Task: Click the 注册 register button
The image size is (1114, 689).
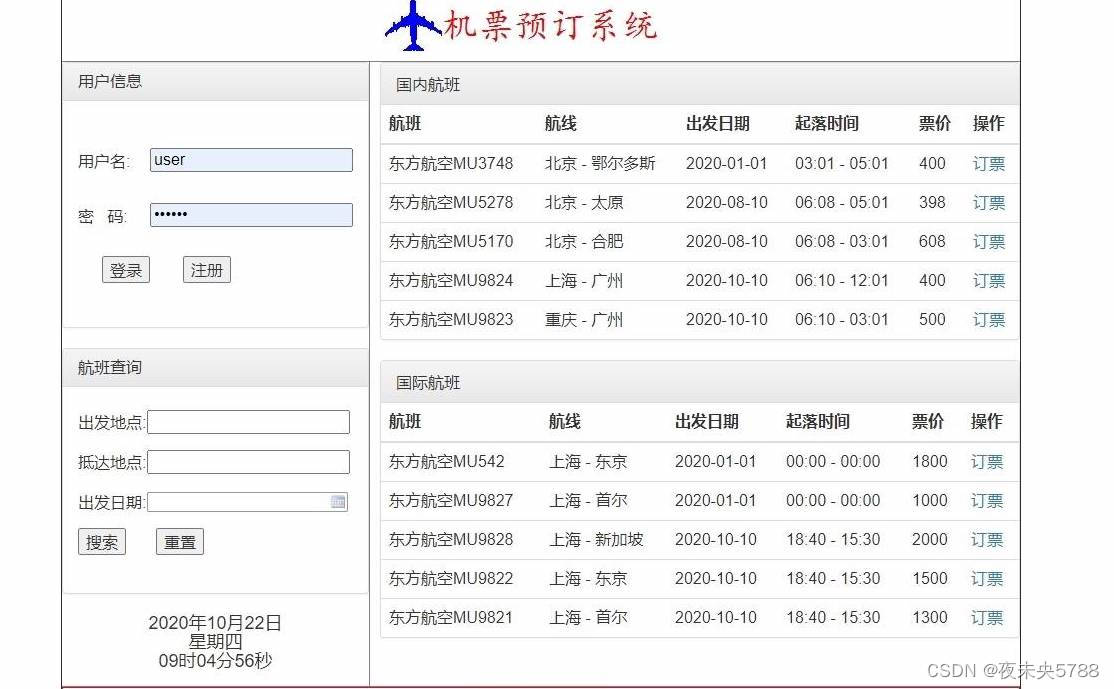Action: click(207, 270)
